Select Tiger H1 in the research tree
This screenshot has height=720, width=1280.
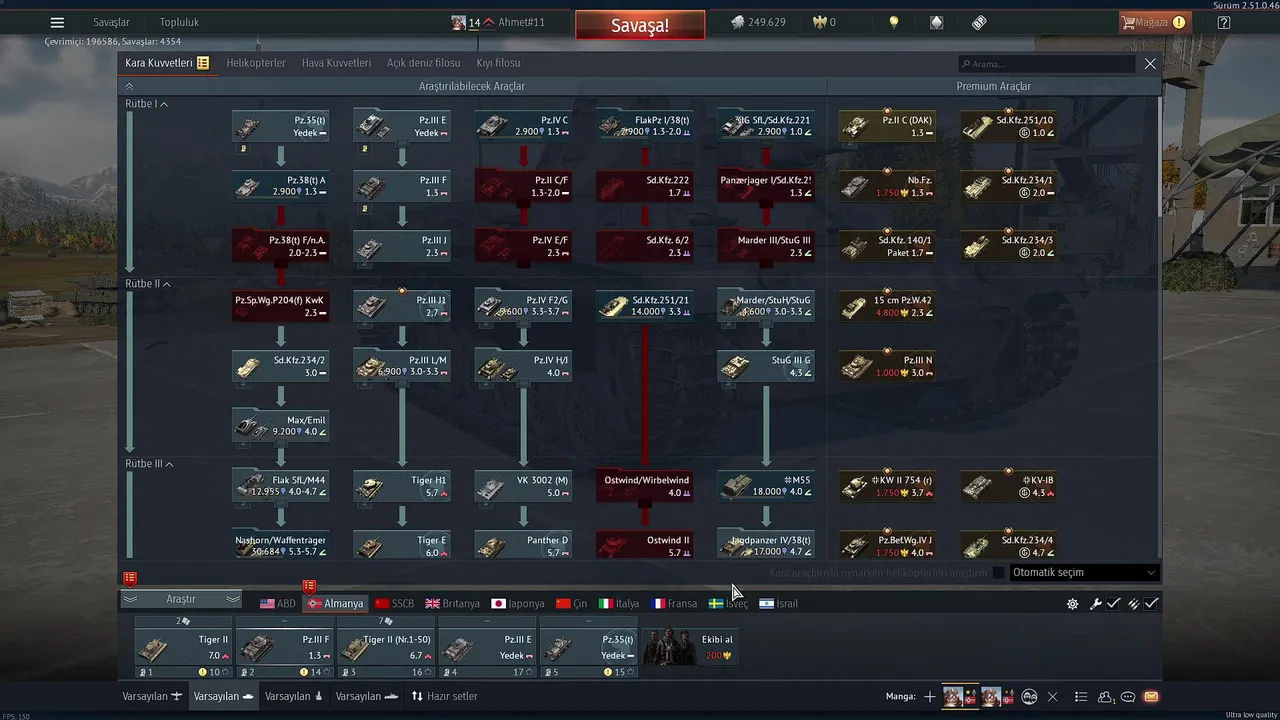tap(402, 487)
